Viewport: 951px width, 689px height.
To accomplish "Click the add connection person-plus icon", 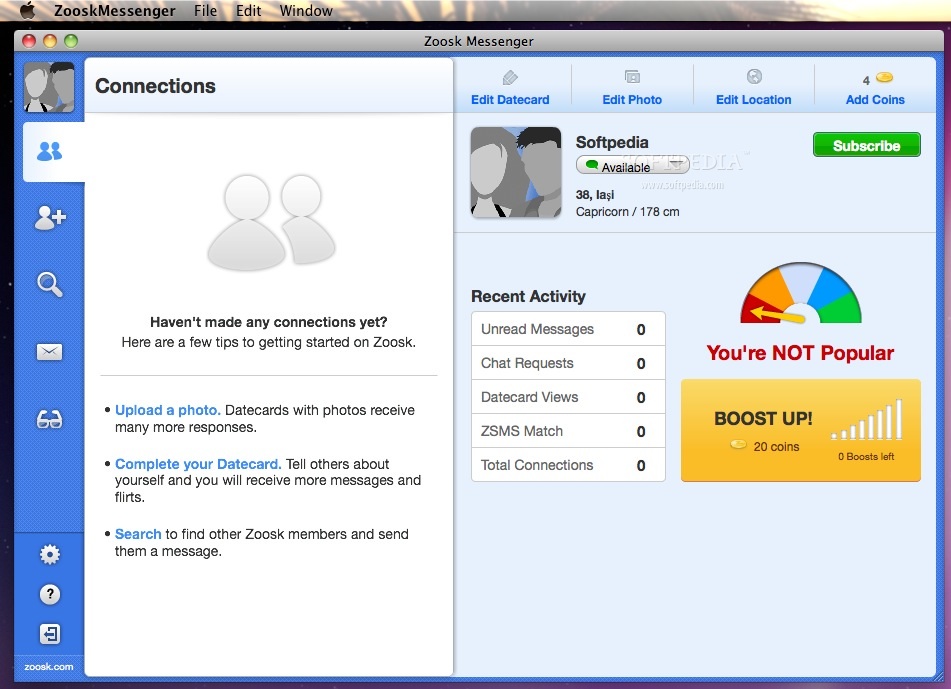I will pos(50,218).
